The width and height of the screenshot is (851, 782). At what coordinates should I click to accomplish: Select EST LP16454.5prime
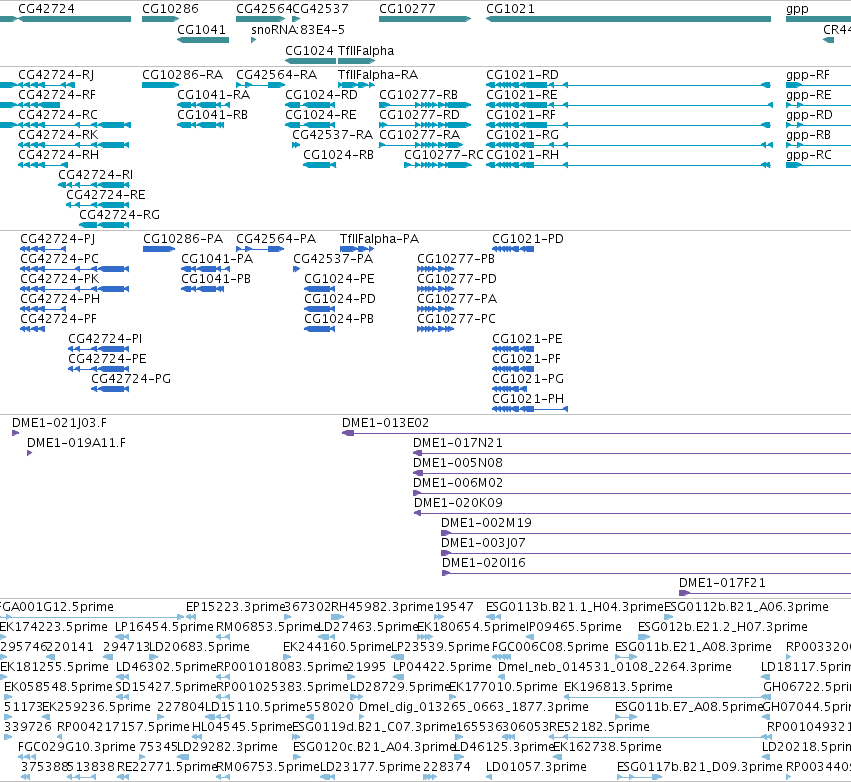[x=164, y=627]
